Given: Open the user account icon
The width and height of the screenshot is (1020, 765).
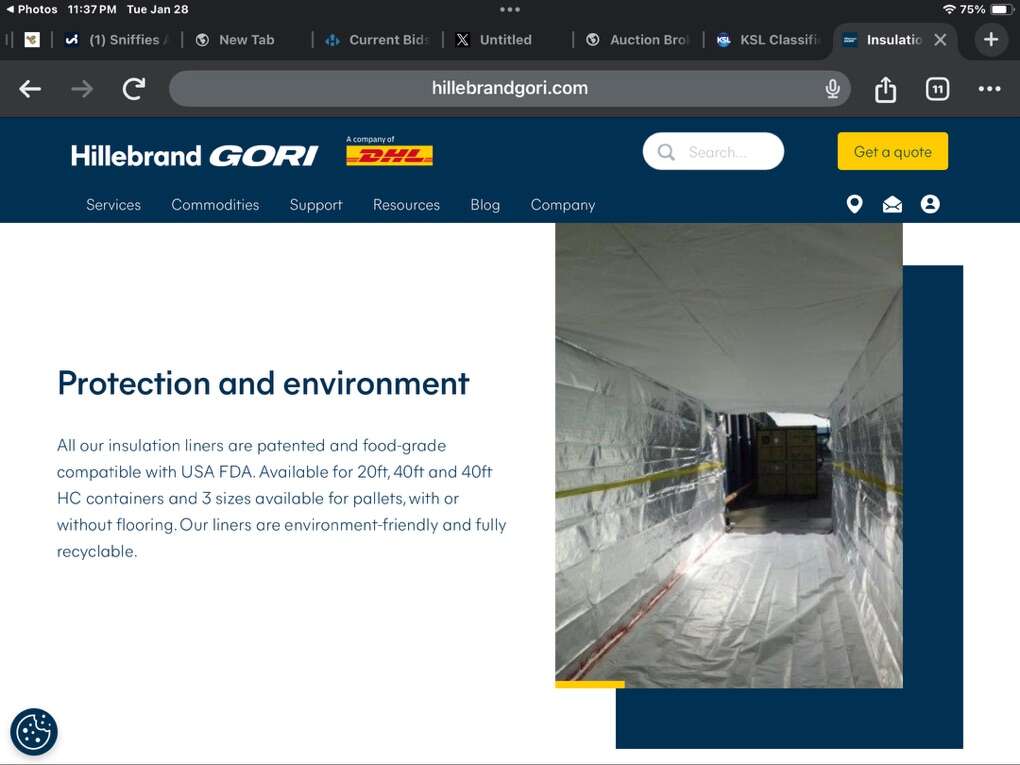Looking at the screenshot, I should pos(930,204).
